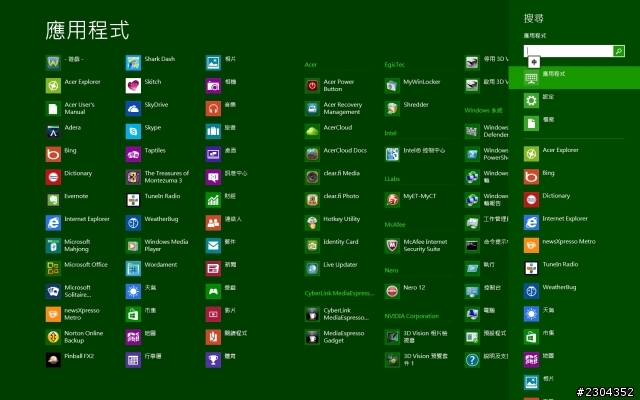Open Acer Explorer in the apps list
The height and width of the screenshot is (400, 640).
[x=73, y=86]
